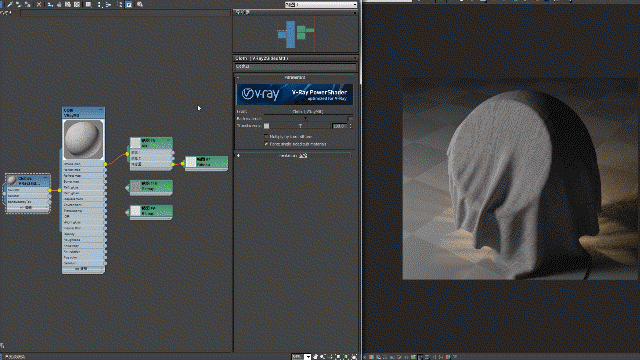Click the Back material slot button
The height and width of the screenshot is (360, 640).
coord(305,119)
